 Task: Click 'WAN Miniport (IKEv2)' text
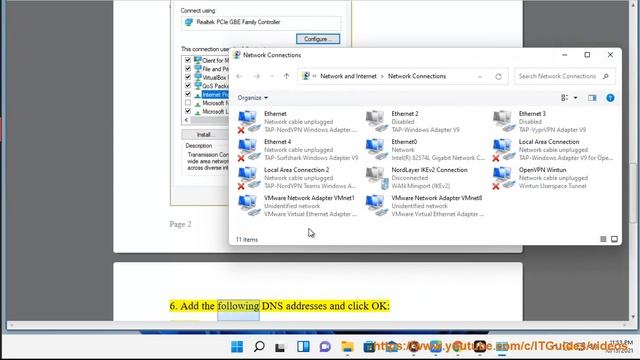coord(420,186)
